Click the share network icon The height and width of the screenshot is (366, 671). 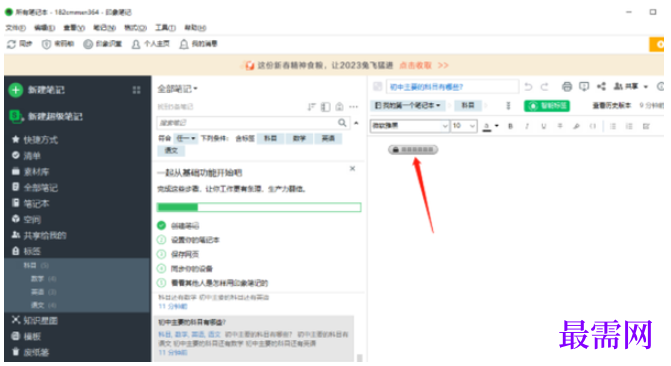tap(601, 86)
